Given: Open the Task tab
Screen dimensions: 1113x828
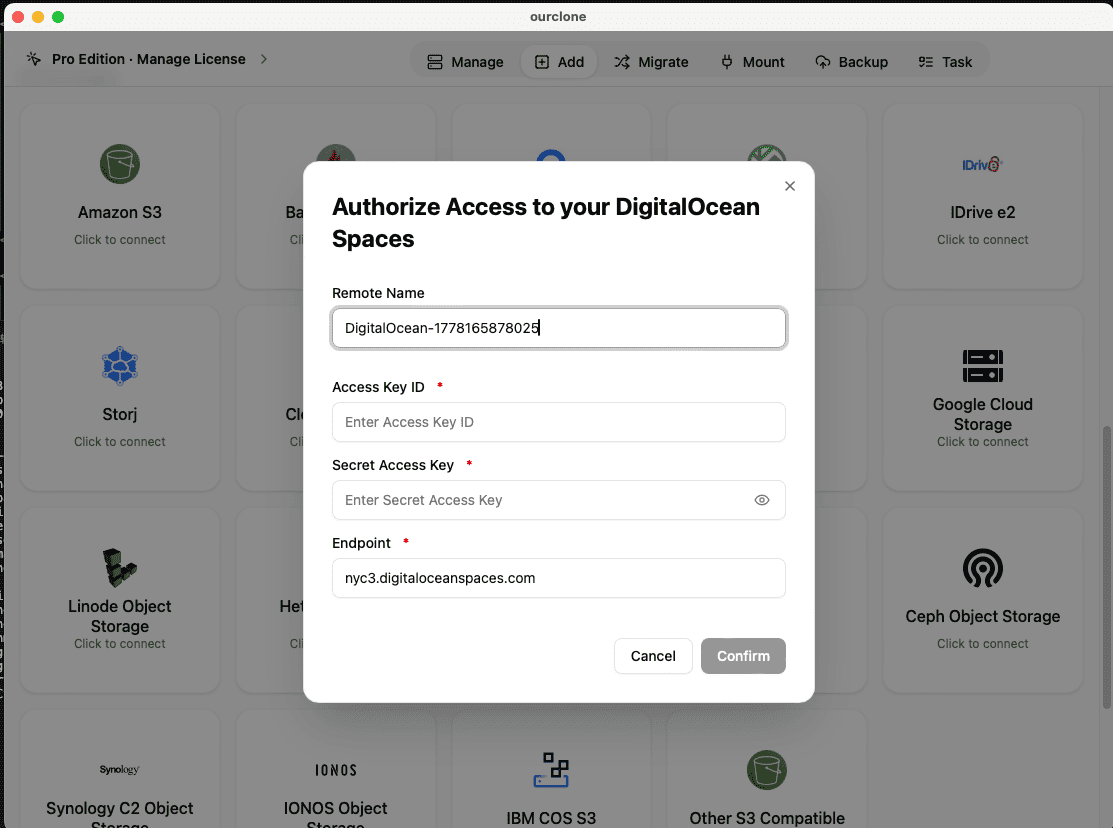Looking at the screenshot, I should point(945,62).
